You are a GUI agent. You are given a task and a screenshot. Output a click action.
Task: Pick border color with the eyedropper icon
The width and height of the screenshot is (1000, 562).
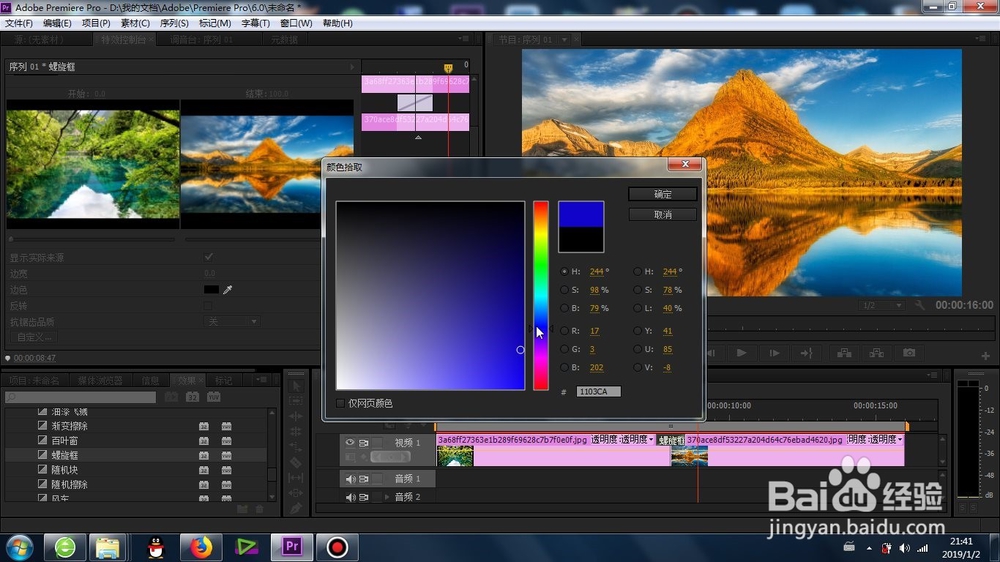228,290
